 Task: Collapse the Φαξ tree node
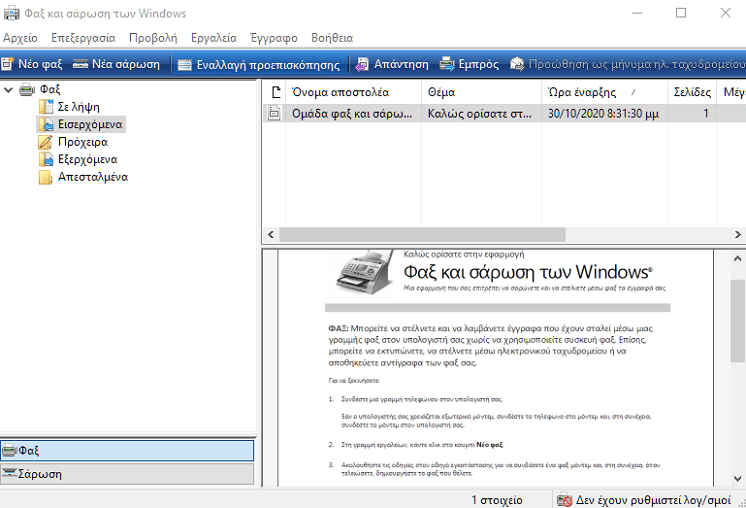pos(8,89)
